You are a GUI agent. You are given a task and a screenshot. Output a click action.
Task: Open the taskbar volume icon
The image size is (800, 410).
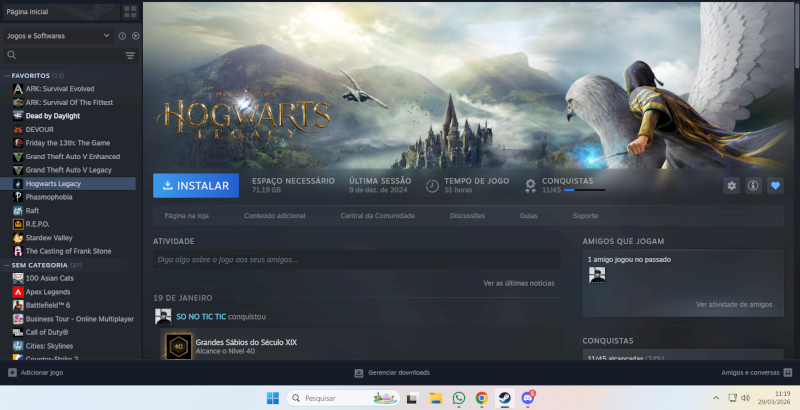745,398
